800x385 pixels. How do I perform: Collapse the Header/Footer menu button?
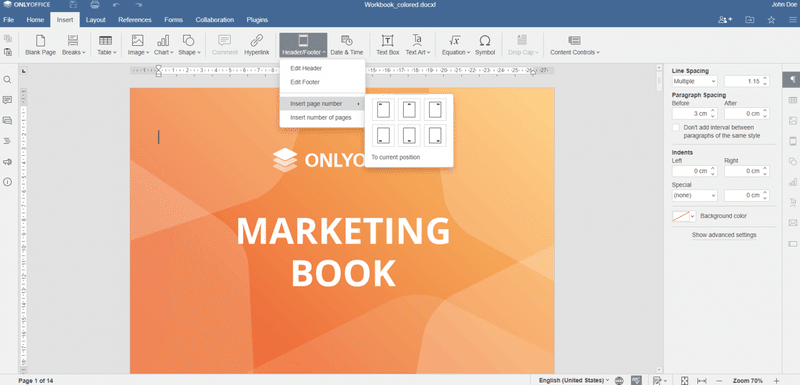303,45
